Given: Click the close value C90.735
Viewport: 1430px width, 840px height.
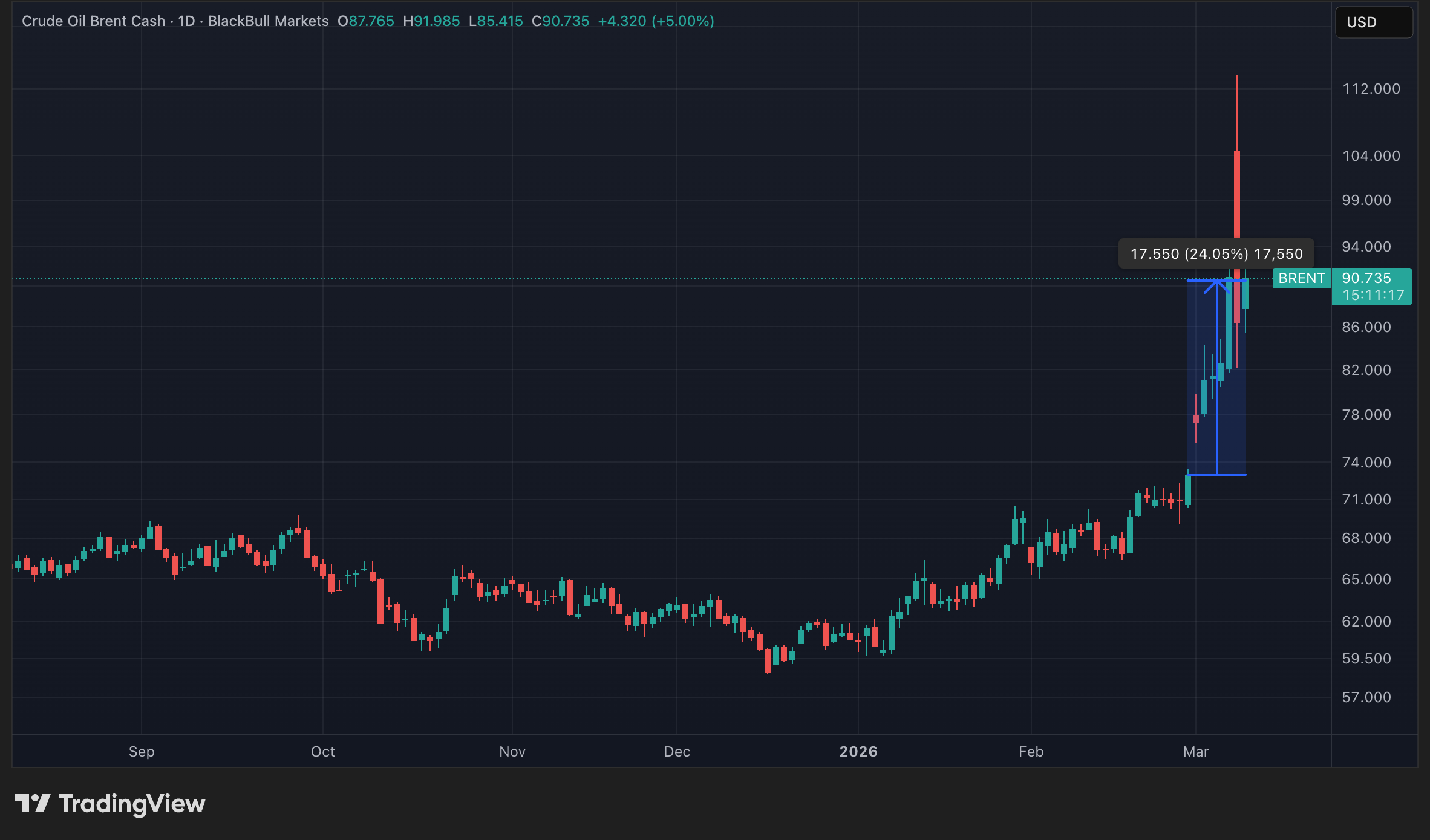Looking at the screenshot, I should pos(558,21).
